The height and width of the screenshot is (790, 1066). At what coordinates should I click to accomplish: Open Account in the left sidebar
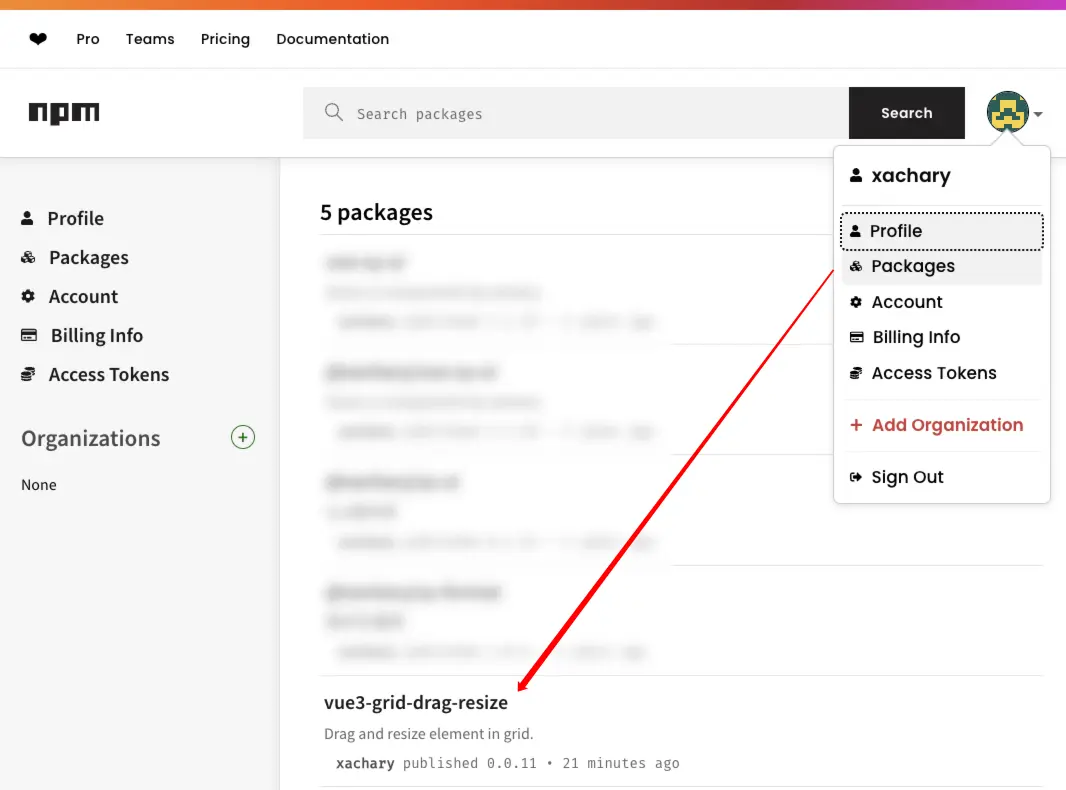click(83, 296)
